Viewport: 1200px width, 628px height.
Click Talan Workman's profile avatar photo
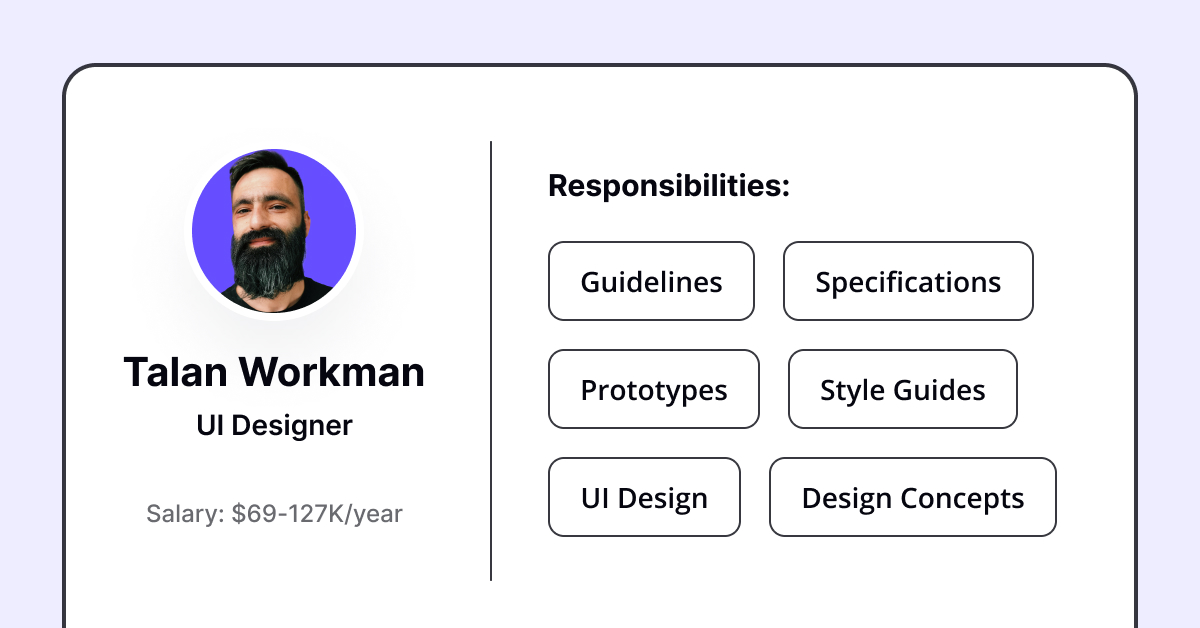(x=274, y=231)
